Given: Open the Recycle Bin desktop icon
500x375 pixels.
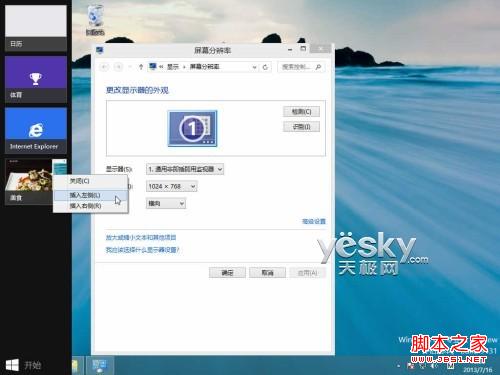Looking at the screenshot, I should [95, 20].
